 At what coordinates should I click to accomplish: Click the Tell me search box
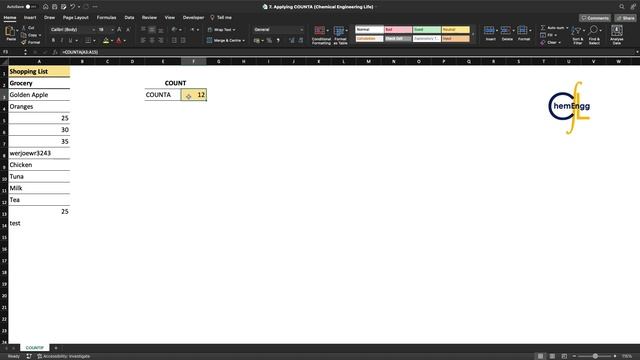[221, 18]
